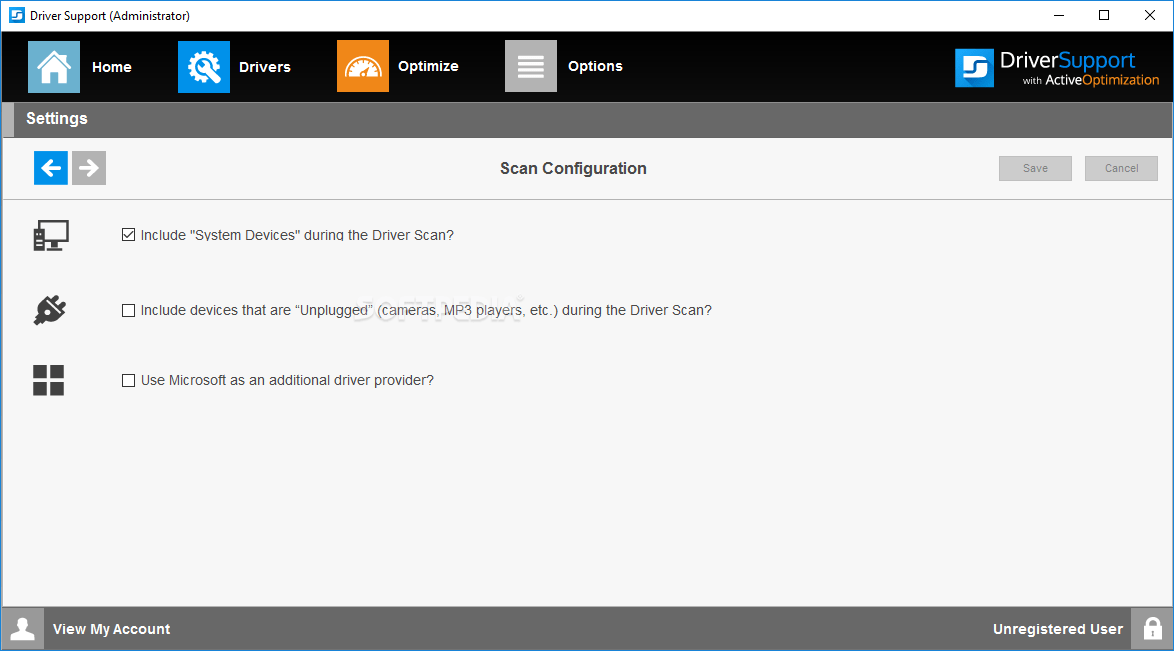This screenshot has height=651, width=1174.
Task: Select the orange Optimize gauge icon
Action: [362, 66]
